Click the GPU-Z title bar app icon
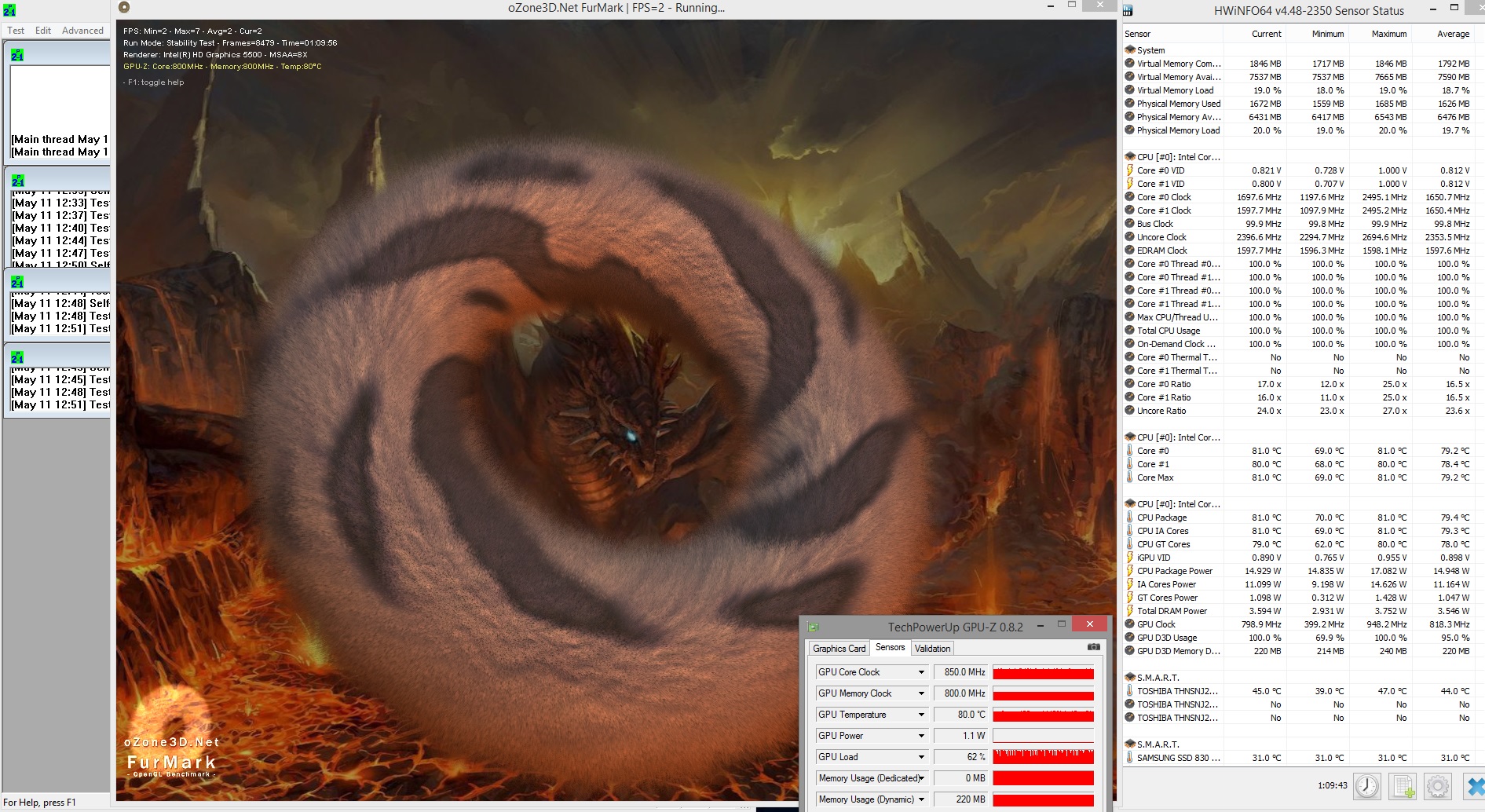This screenshot has width=1485, height=812. pyautogui.click(x=814, y=627)
